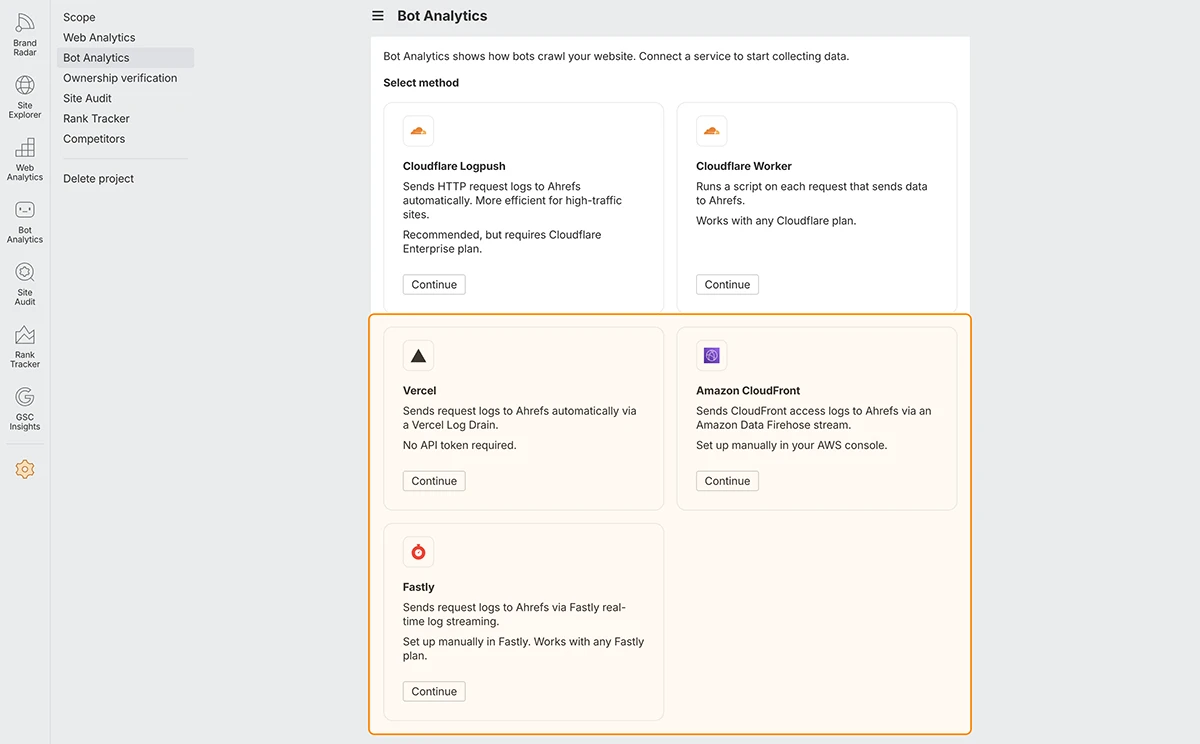The width and height of the screenshot is (1200, 744).
Task: Click 'Works with any Cloudflare plan.' text
Action: [776, 221]
